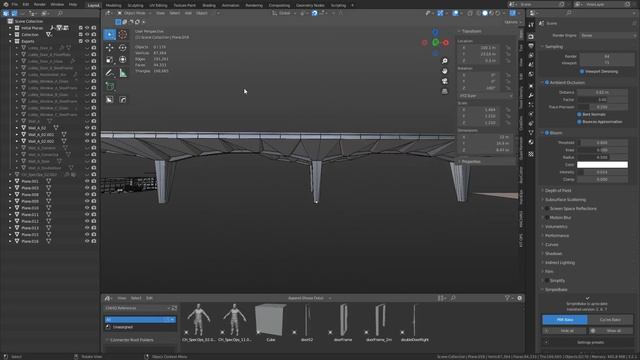Viewport: 640px width, 360px height.
Task: Open the Render menu
Action: point(40,4)
